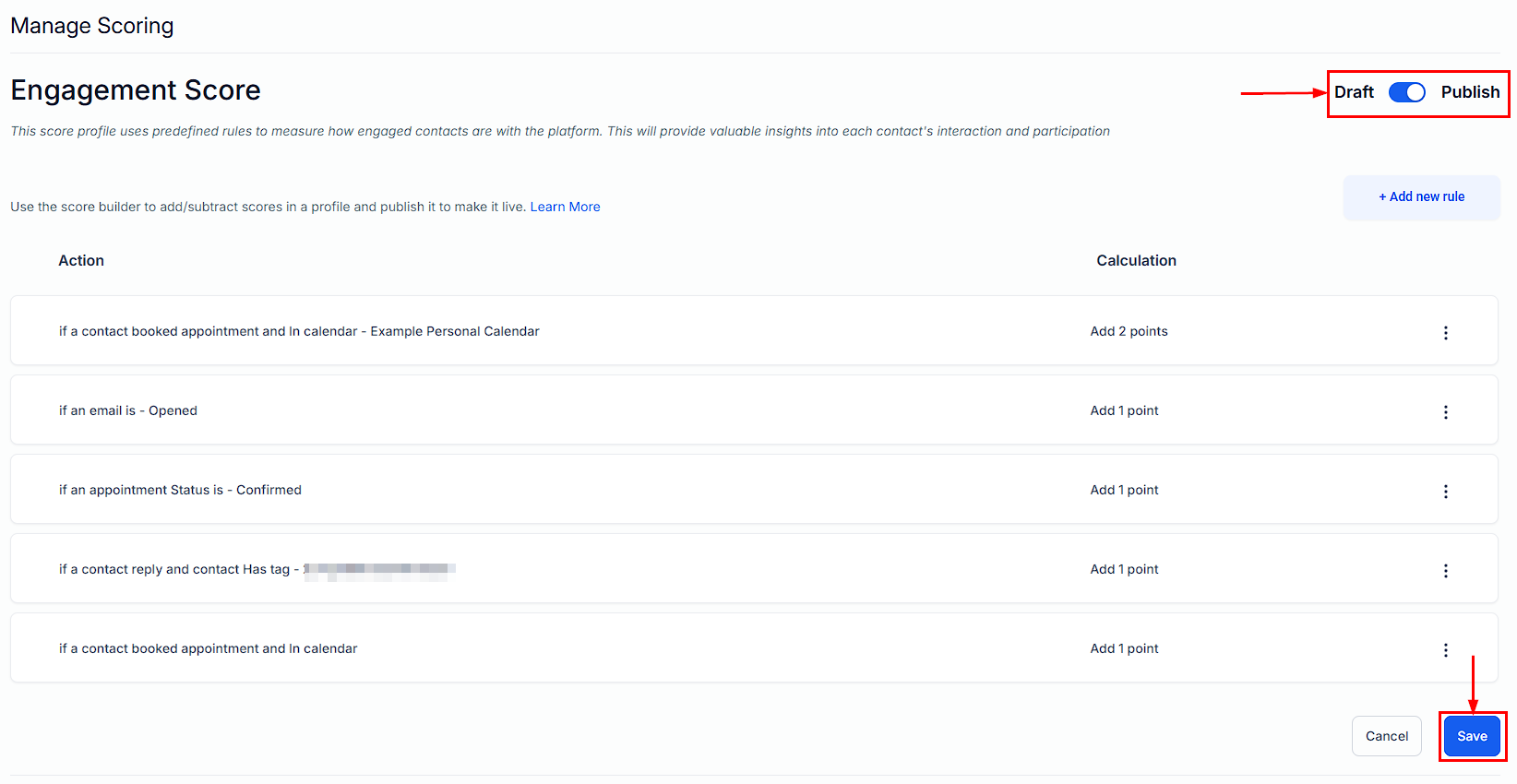This screenshot has height=784, width=1517.
Task: Click the Engagement Score title
Action: pos(136,90)
